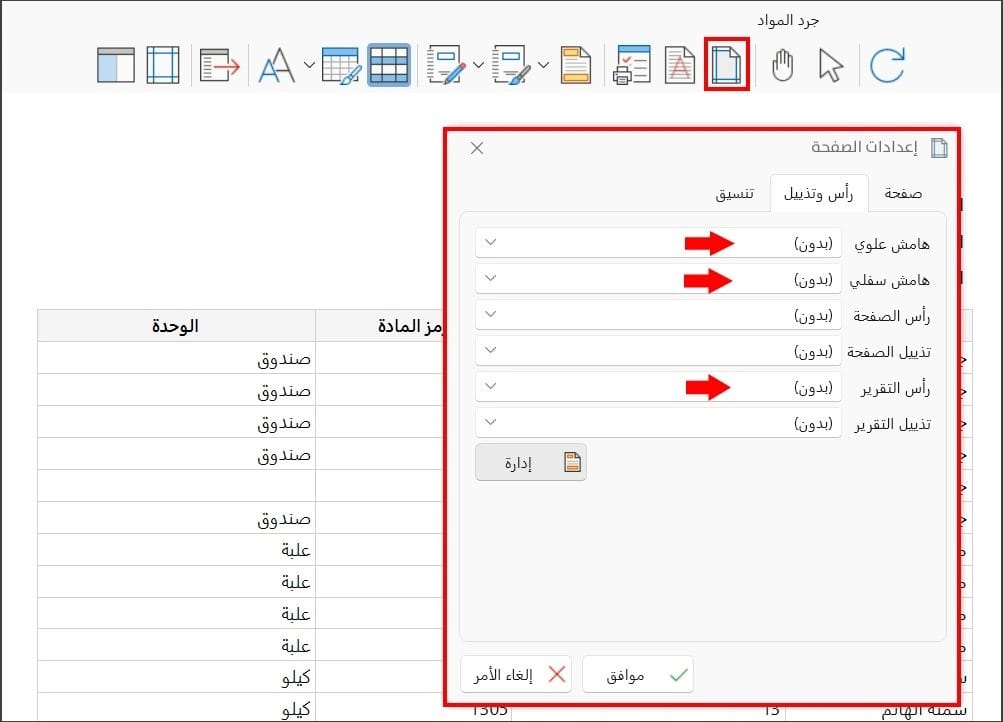Image resolution: width=1003 pixels, height=722 pixels.
Task: Click the إعدادات الصفحة dialog title icon
Action: click(x=939, y=148)
